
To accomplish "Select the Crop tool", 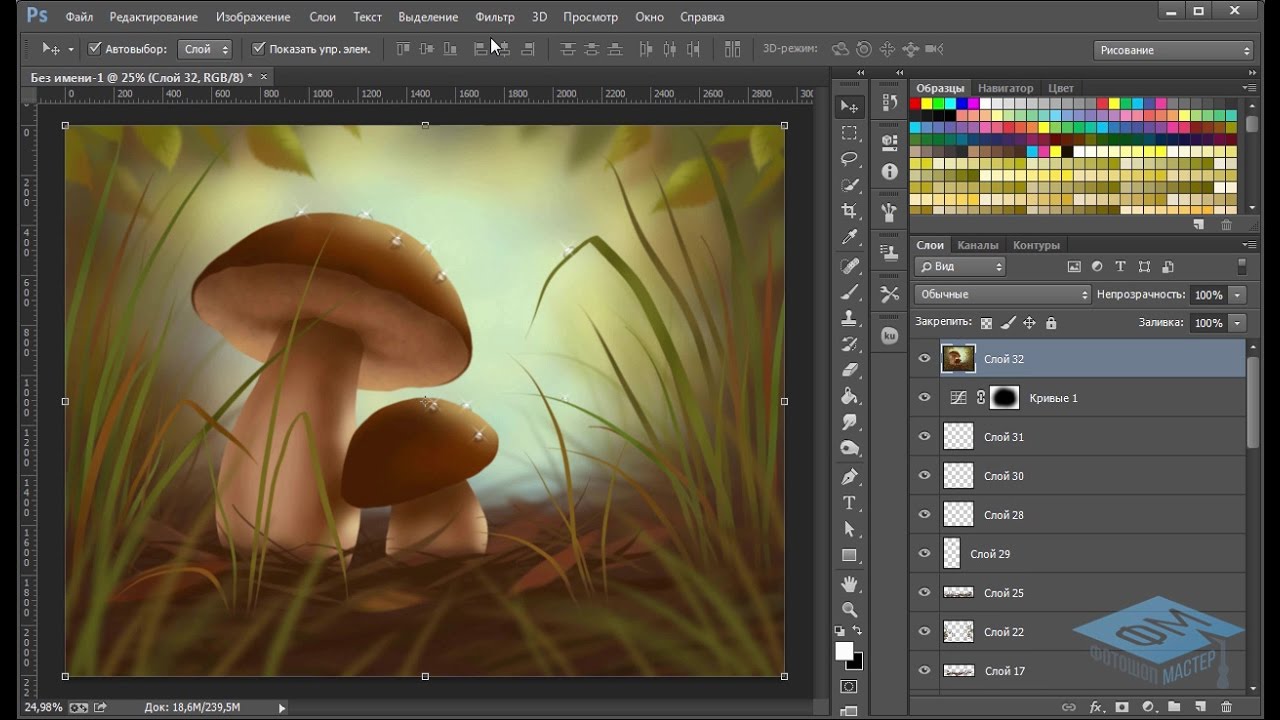I will 849,211.
